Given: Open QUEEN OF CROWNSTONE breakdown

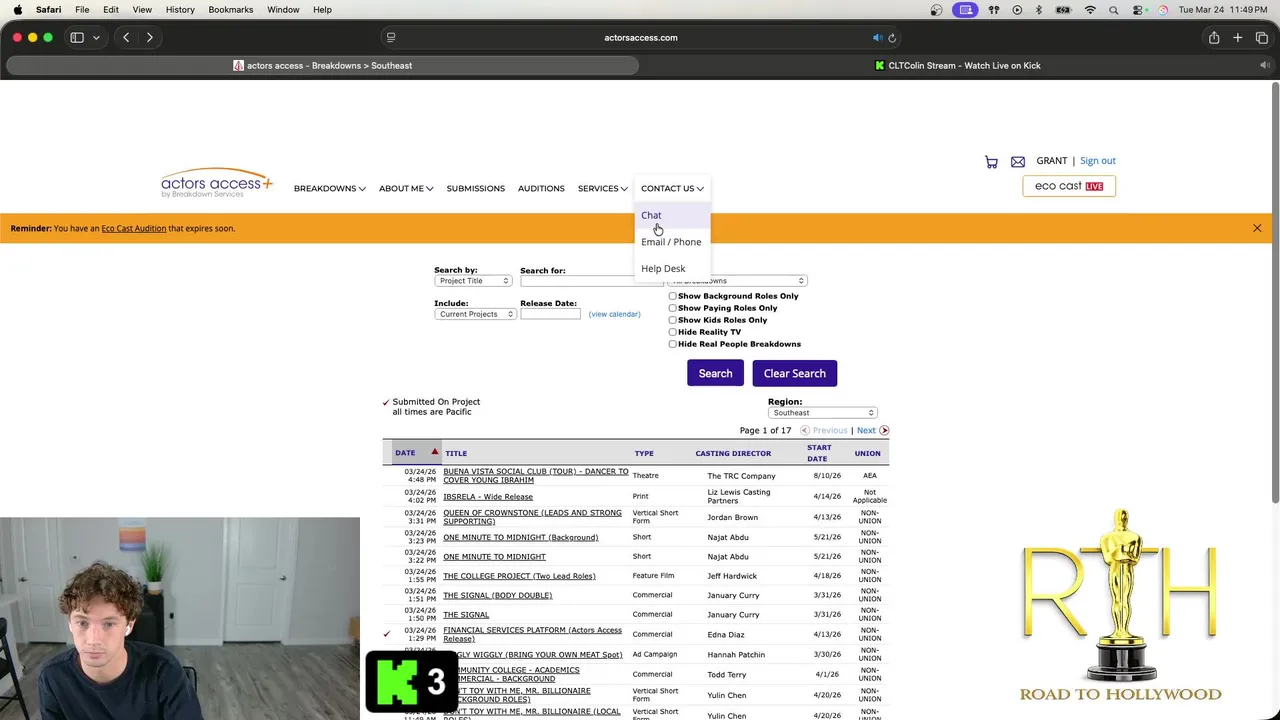Looking at the screenshot, I should 532,517.
